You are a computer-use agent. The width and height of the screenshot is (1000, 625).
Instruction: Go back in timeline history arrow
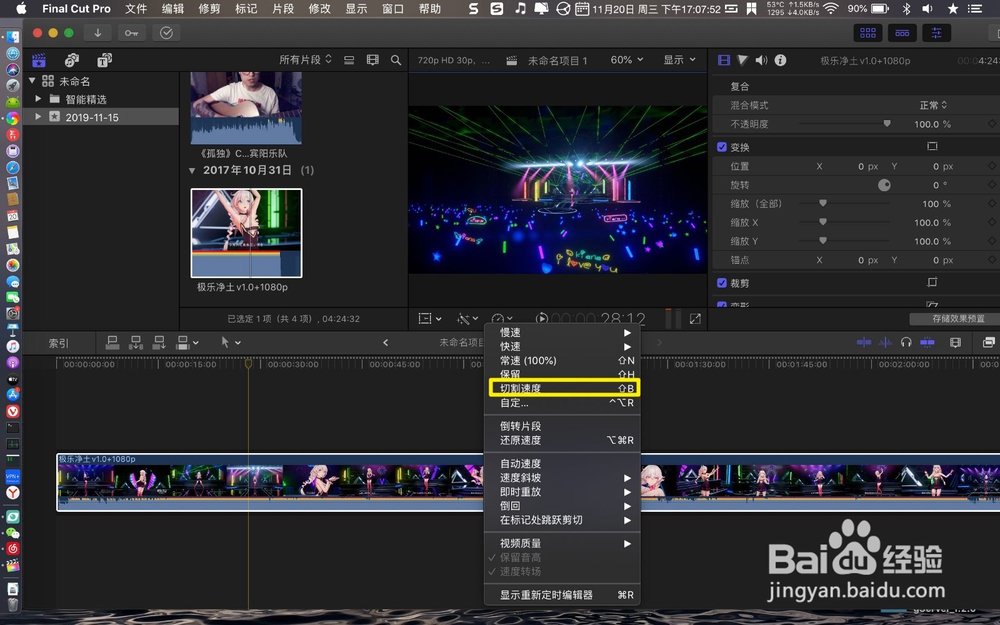pos(385,342)
